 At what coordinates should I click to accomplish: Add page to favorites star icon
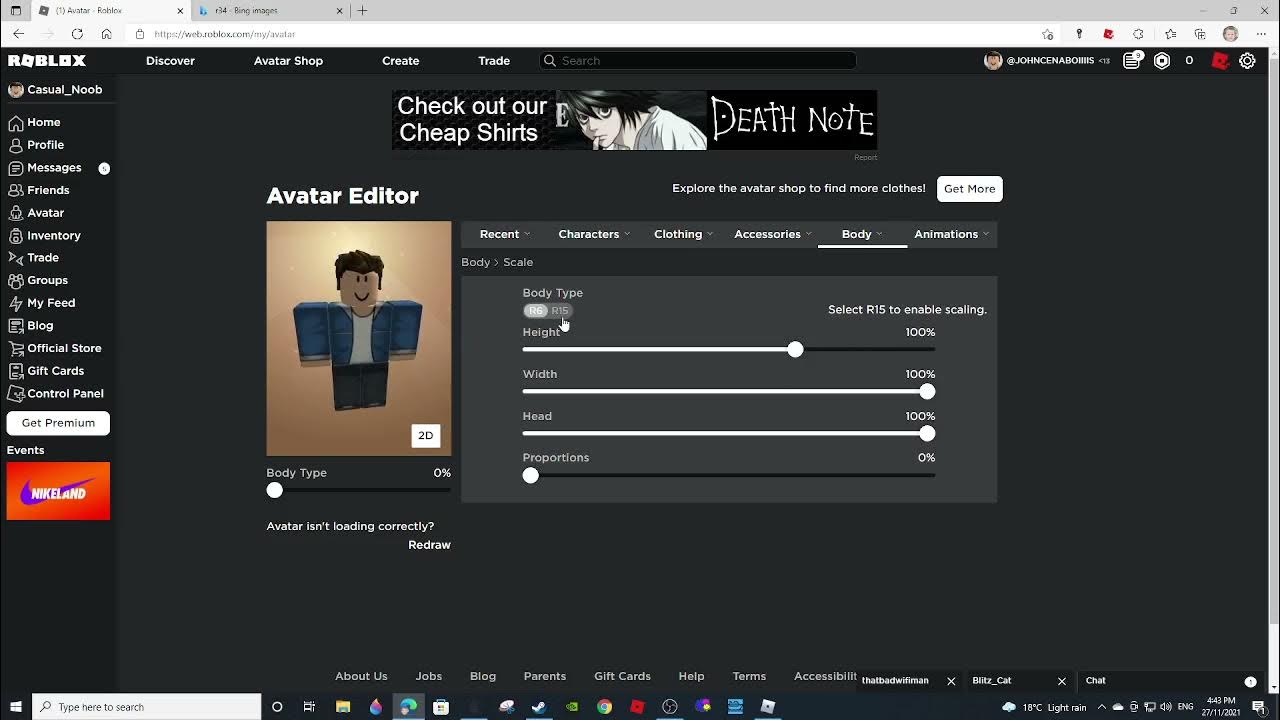coord(1047,34)
